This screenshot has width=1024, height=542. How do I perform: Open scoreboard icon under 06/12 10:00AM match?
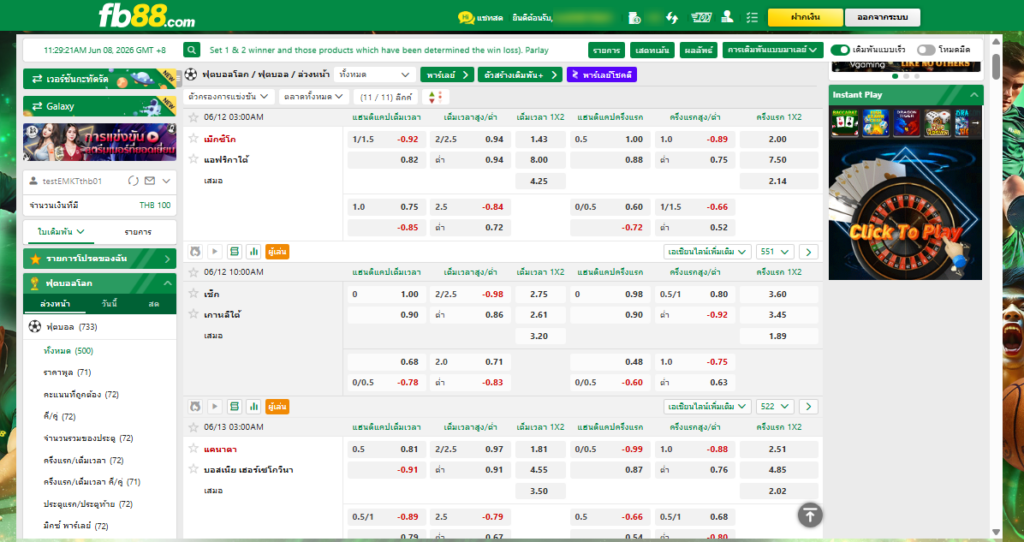click(x=234, y=406)
